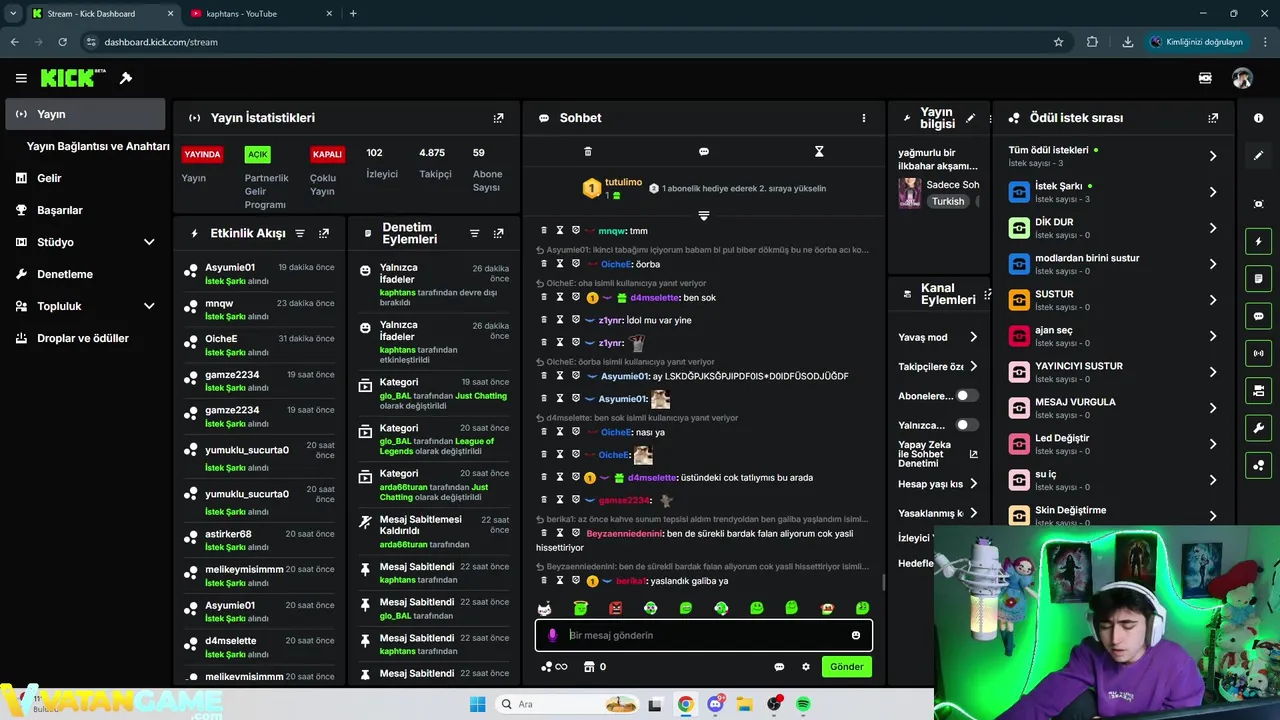Open filter icon in Etkinlik Akışı header
This screenshot has height=720, width=1280.
point(300,233)
